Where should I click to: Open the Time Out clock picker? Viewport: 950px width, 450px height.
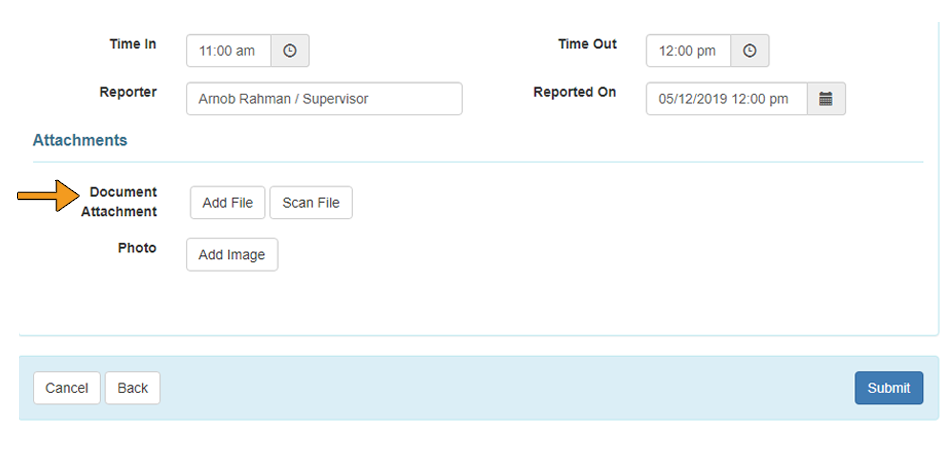(749, 51)
